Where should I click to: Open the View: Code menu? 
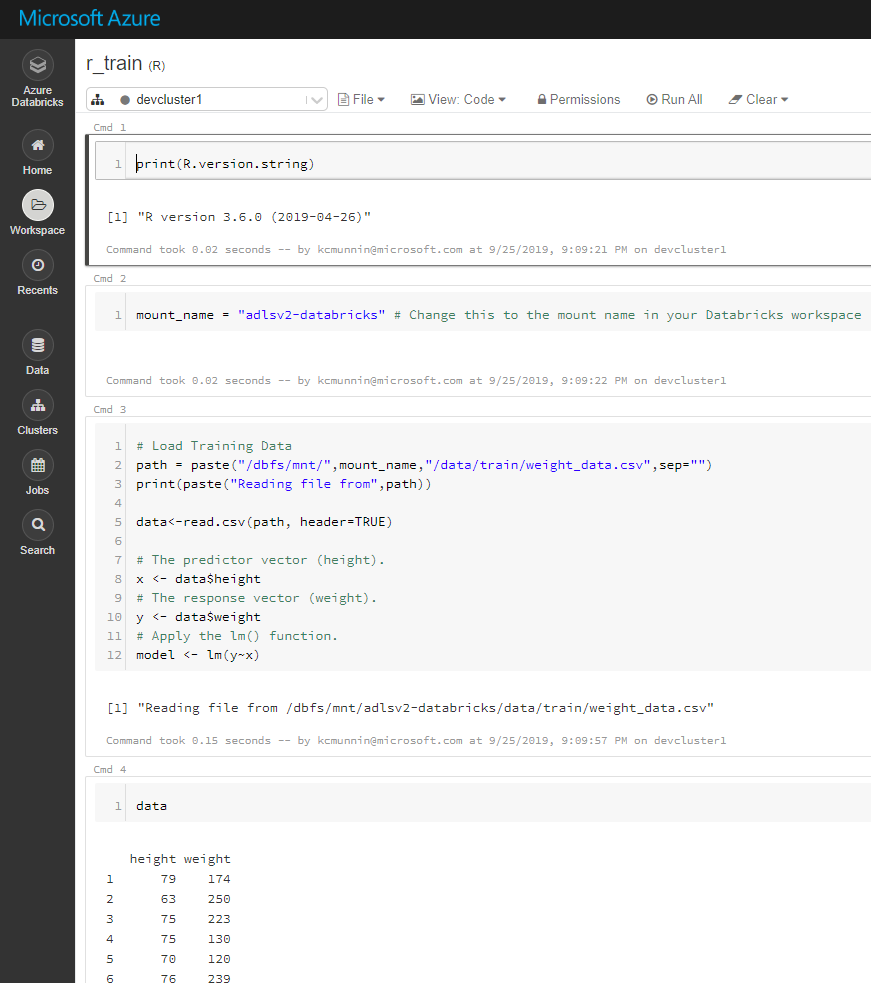pos(458,100)
